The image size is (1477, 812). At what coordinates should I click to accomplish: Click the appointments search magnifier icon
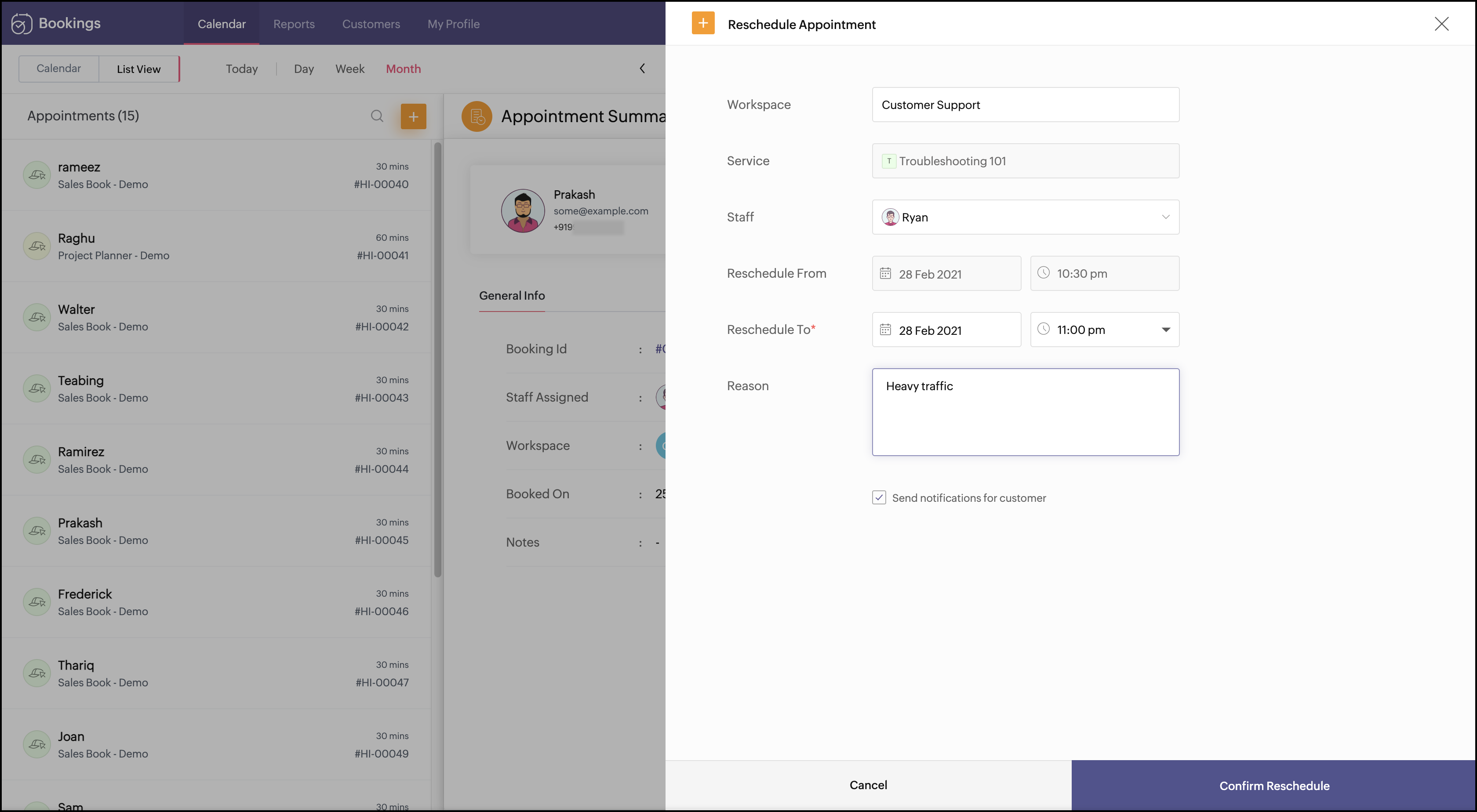pos(377,116)
